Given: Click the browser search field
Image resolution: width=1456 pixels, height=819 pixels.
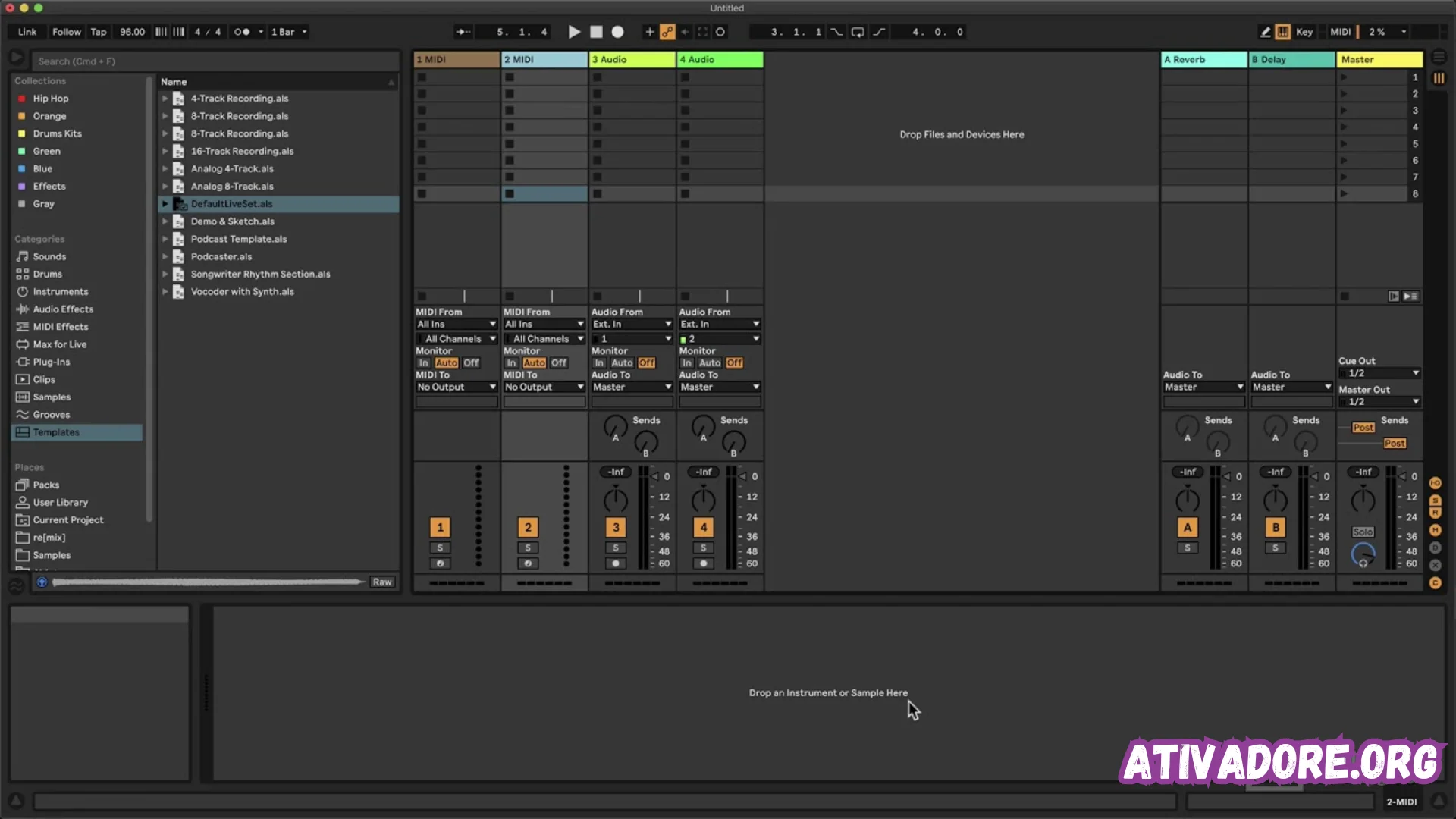Looking at the screenshot, I should [x=215, y=61].
